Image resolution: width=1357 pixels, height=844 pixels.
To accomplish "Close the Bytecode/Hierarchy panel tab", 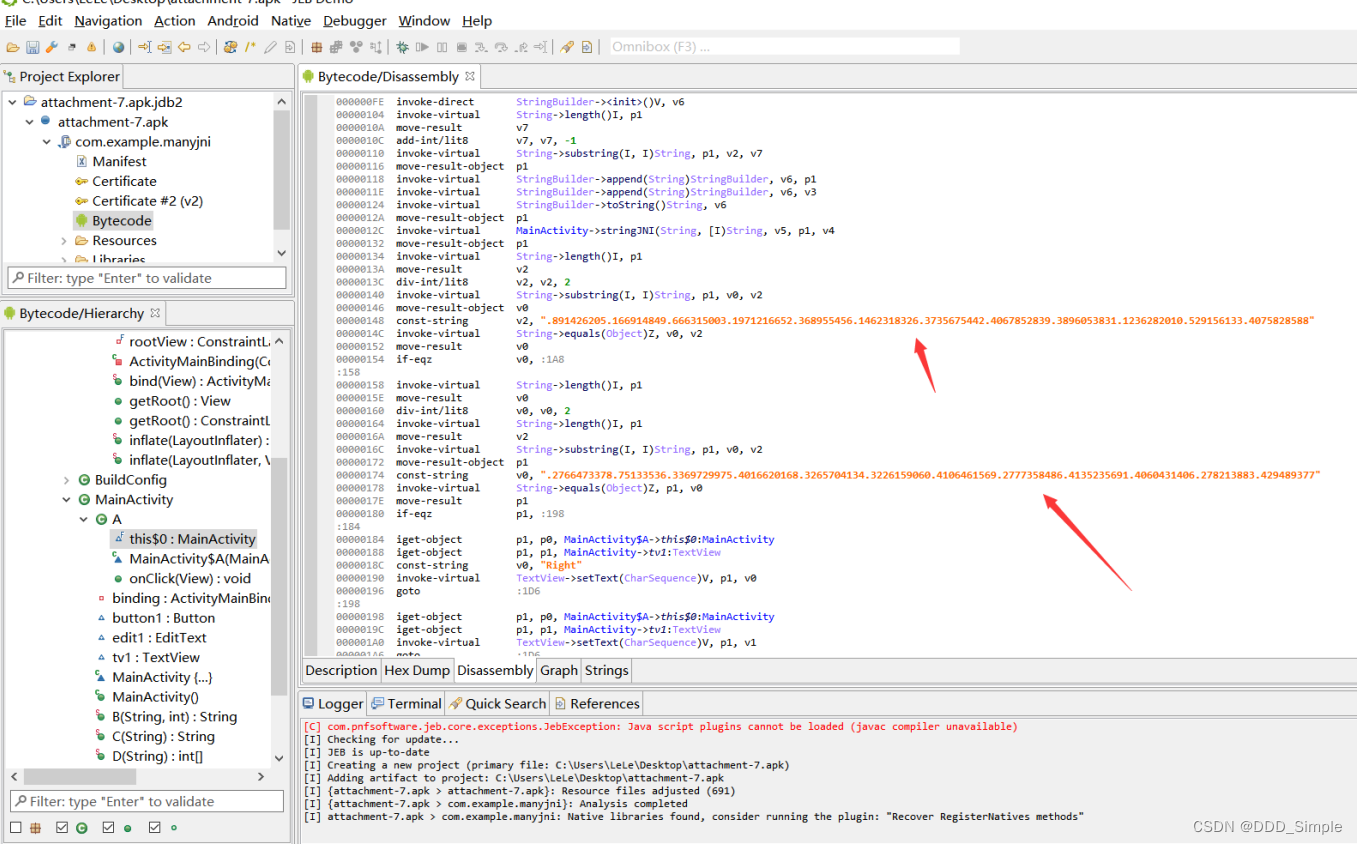I will pyautogui.click(x=155, y=313).
